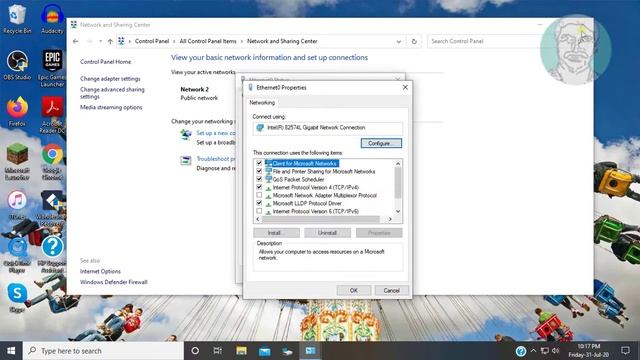640x360 pixels.
Task: Open Acrobat Reader DC icon
Action: 52,115
